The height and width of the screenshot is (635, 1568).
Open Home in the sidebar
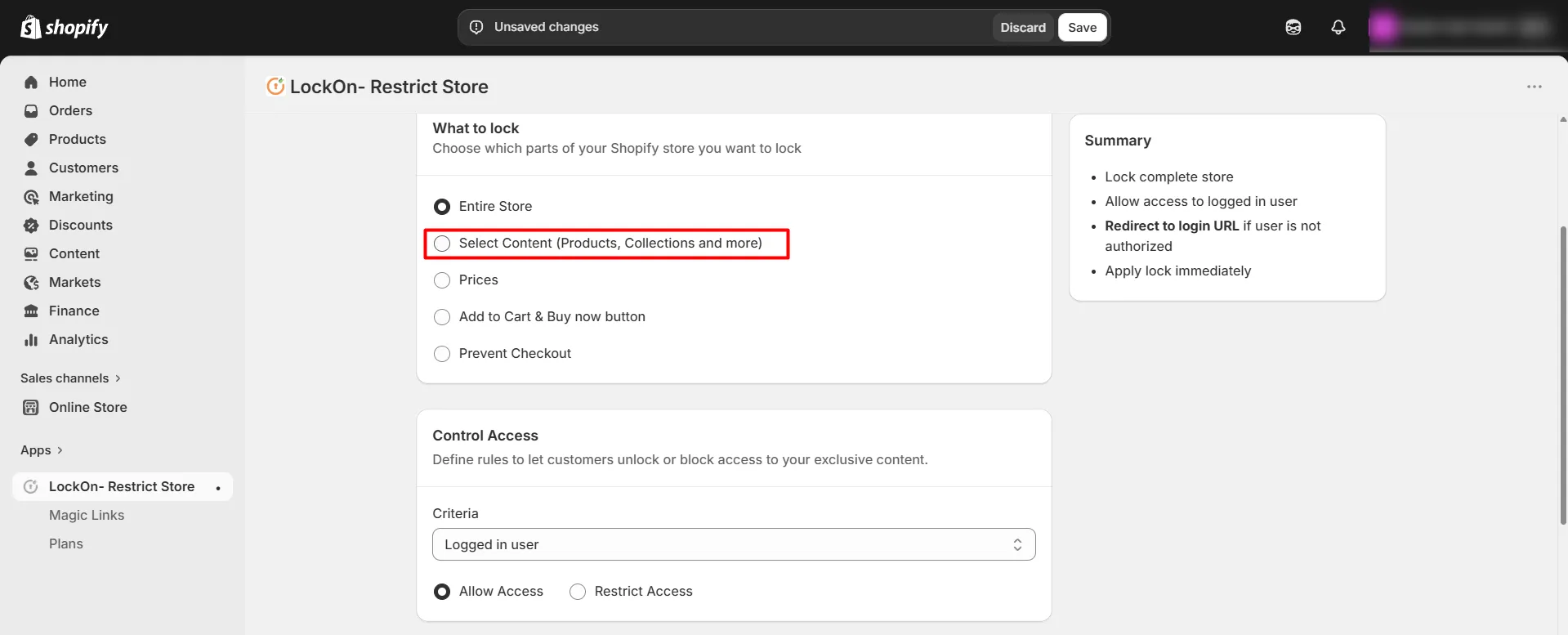coord(68,82)
